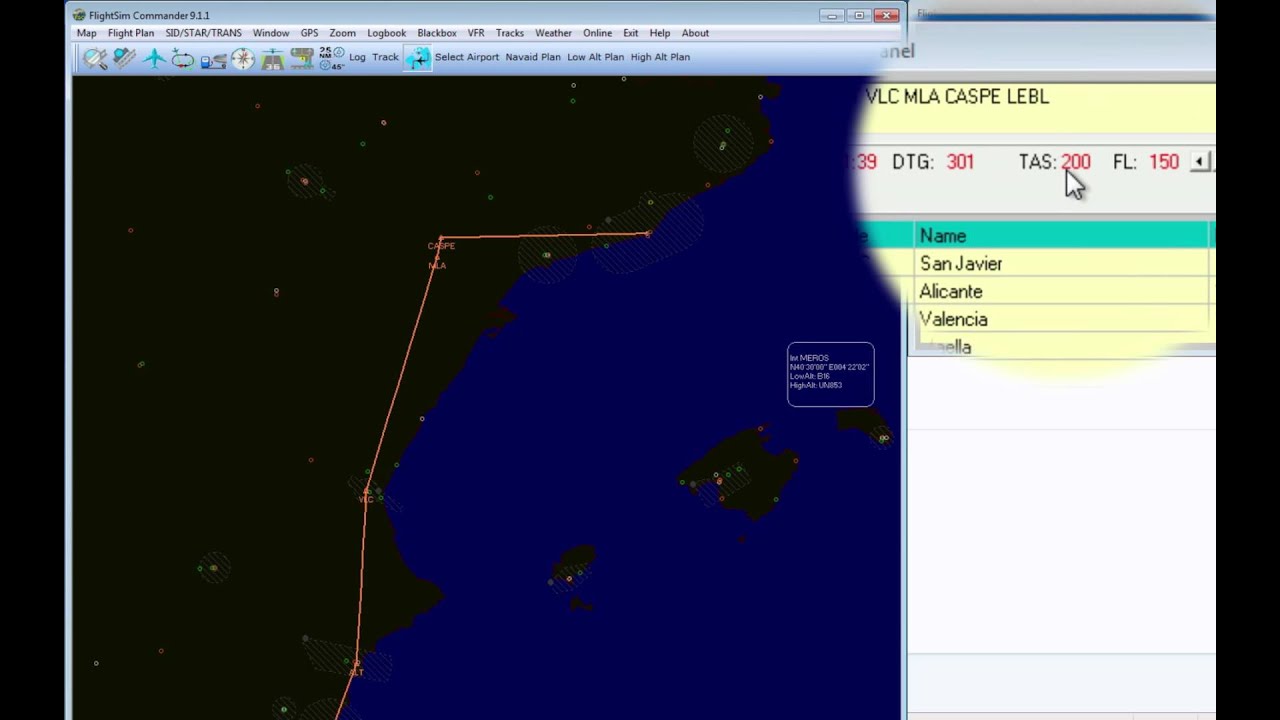Select the Valencia row
The width and height of the screenshot is (1280, 720).
(x=1062, y=320)
